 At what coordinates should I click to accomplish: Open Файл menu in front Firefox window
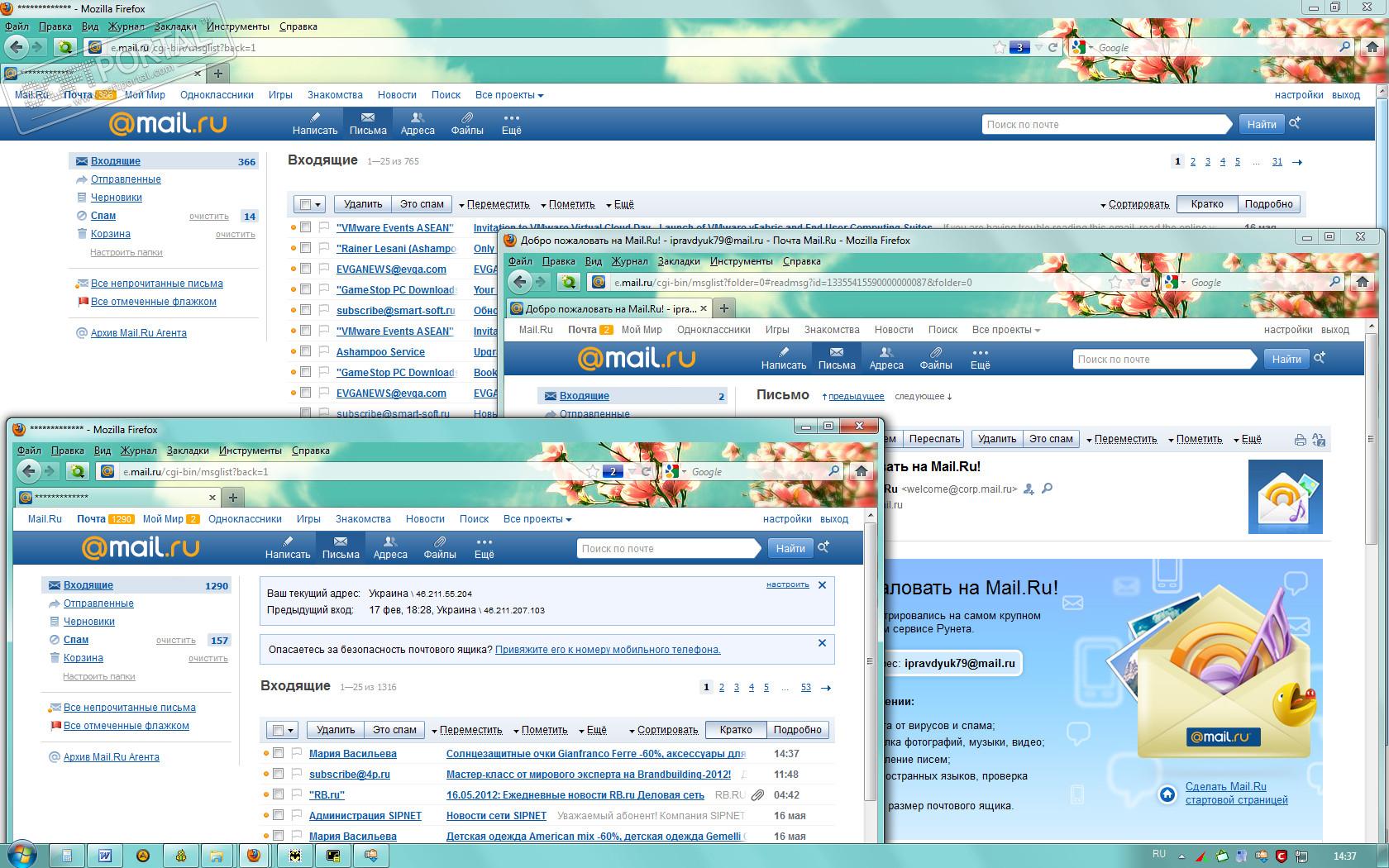point(29,451)
